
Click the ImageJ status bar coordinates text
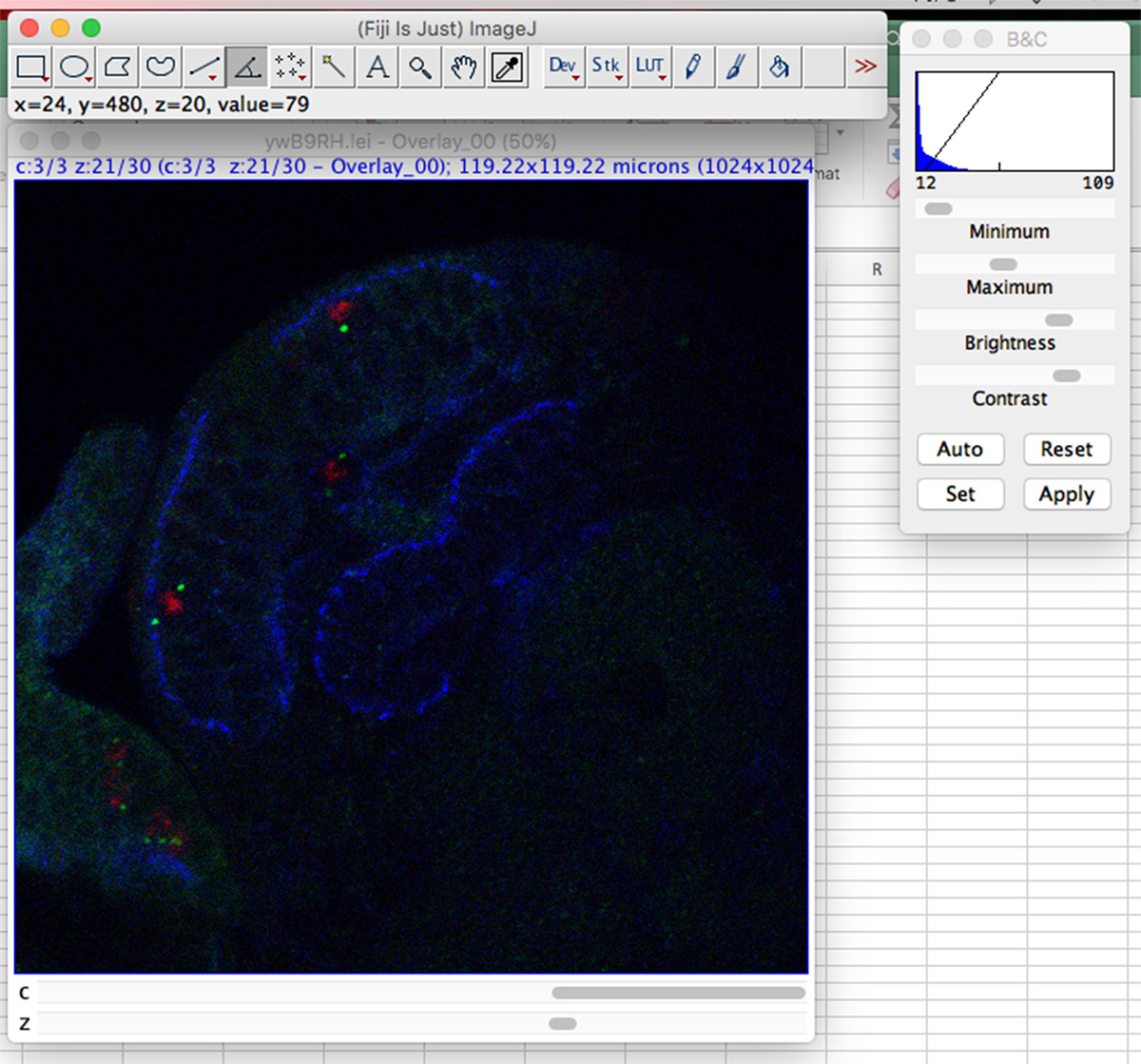coord(162,104)
